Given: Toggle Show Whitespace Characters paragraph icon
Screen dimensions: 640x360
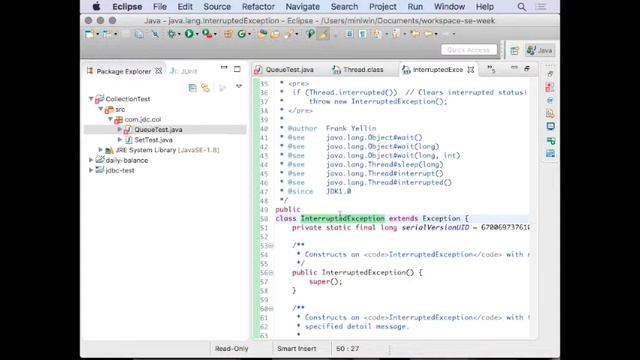Looking at the screenshot, I should click(x=362, y=34).
